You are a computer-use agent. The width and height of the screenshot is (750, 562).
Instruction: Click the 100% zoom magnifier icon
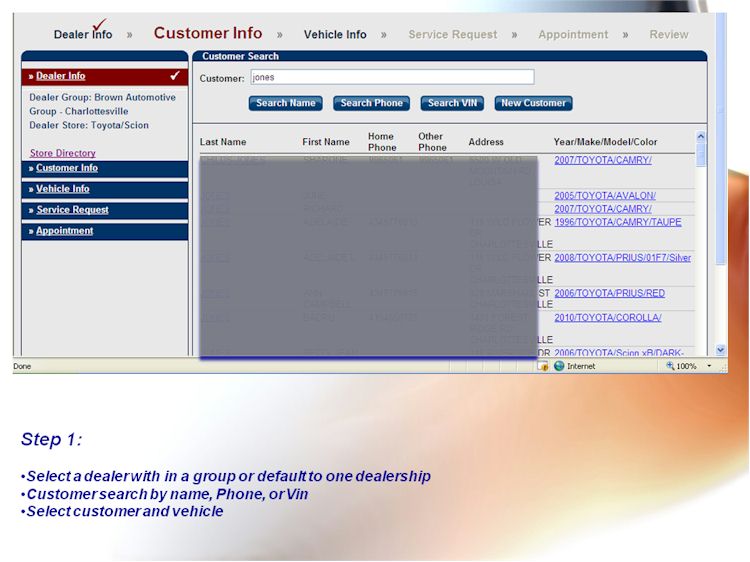(671, 366)
